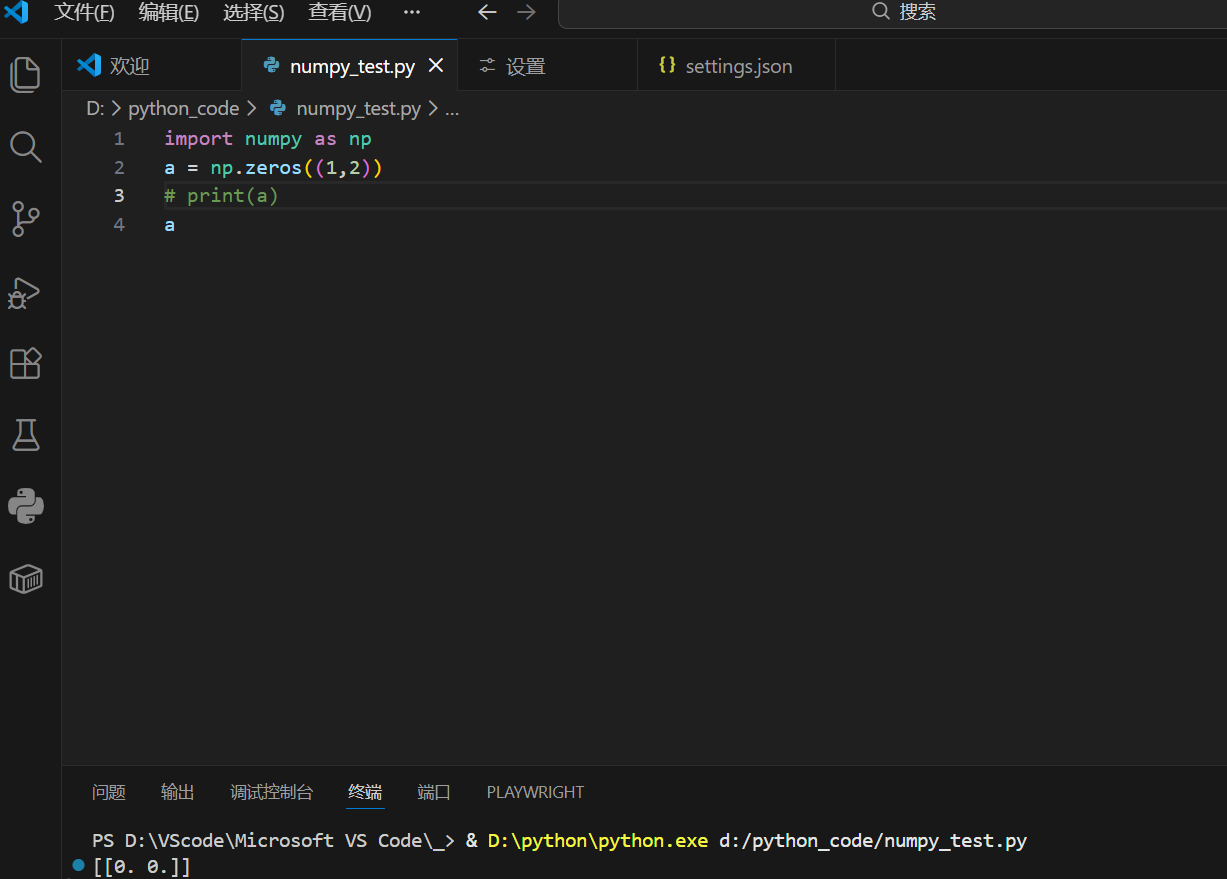Click d:/python_code/numpy_test.py path in terminal
This screenshot has height=879, width=1227.
[873, 841]
